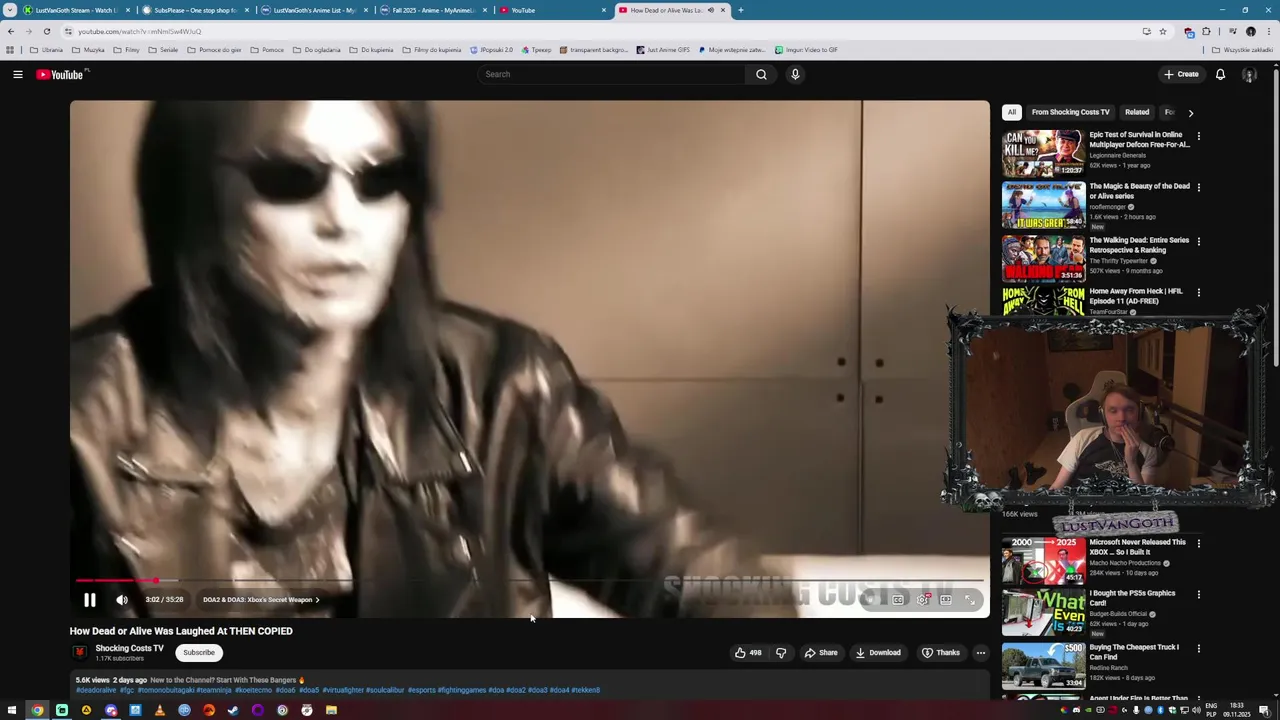The width and height of the screenshot is (1280, 720).
Task: Send Thanks to the creator
Action: pyautogui.click(x=941, y=653)
